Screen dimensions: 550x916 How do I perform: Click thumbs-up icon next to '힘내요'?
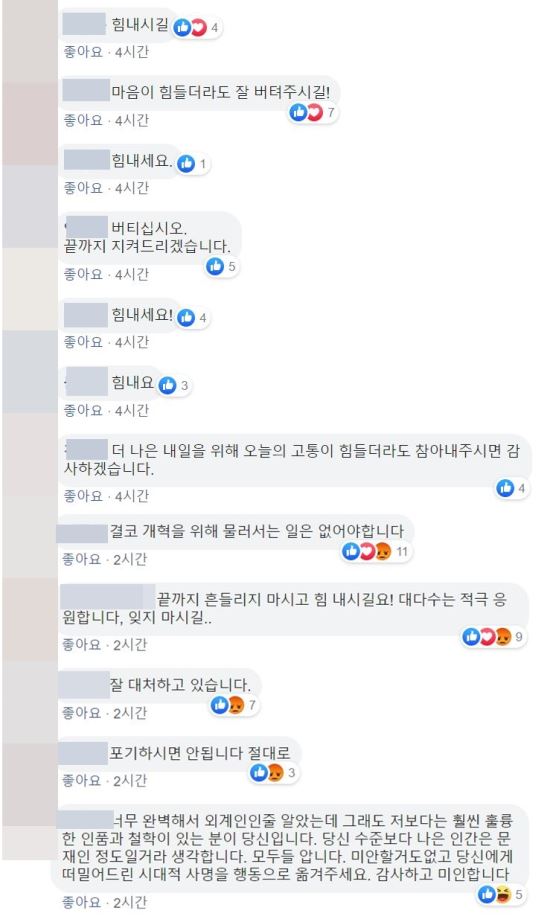pyautogui.click(x=168, y=386)
